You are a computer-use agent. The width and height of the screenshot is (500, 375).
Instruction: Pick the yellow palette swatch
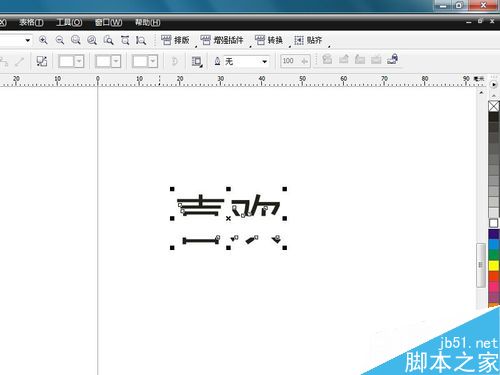click(x=494, y=266)
